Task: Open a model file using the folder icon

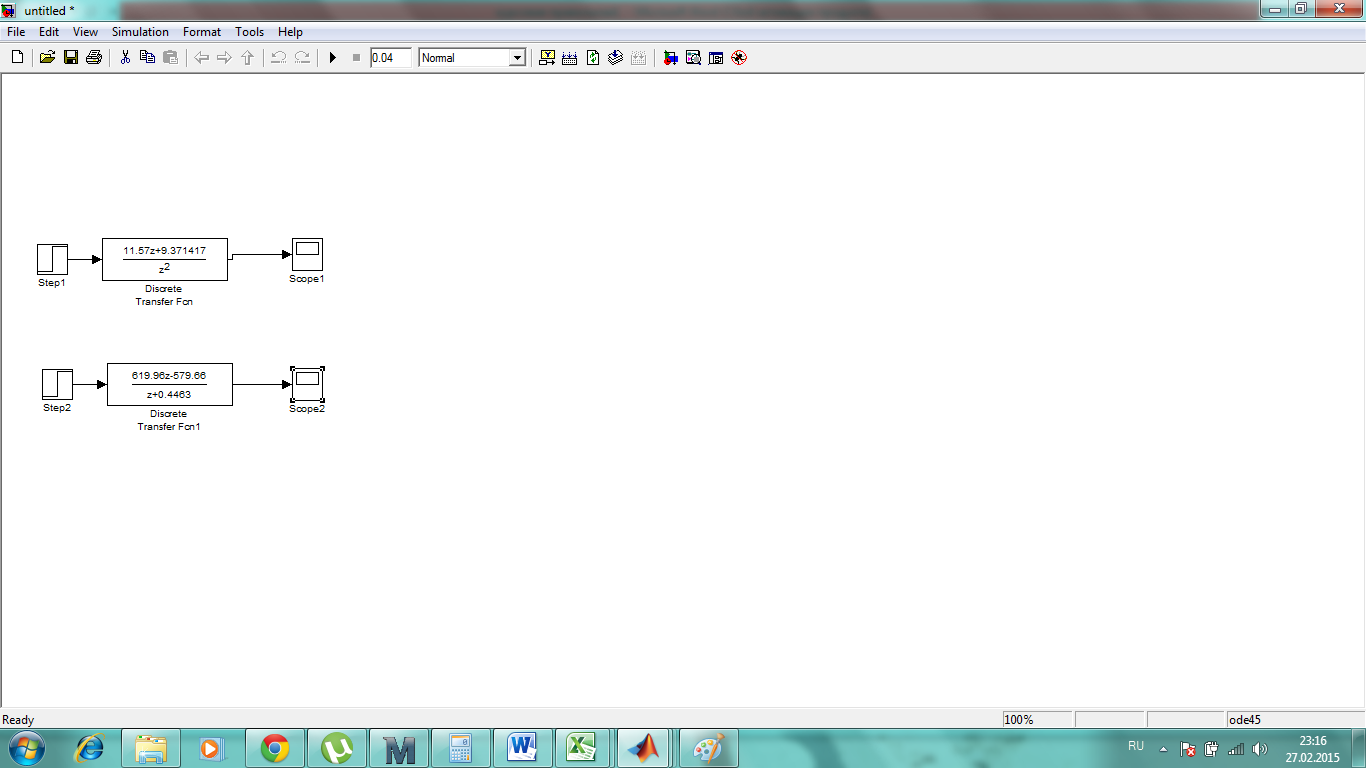Action: [47, 58]
